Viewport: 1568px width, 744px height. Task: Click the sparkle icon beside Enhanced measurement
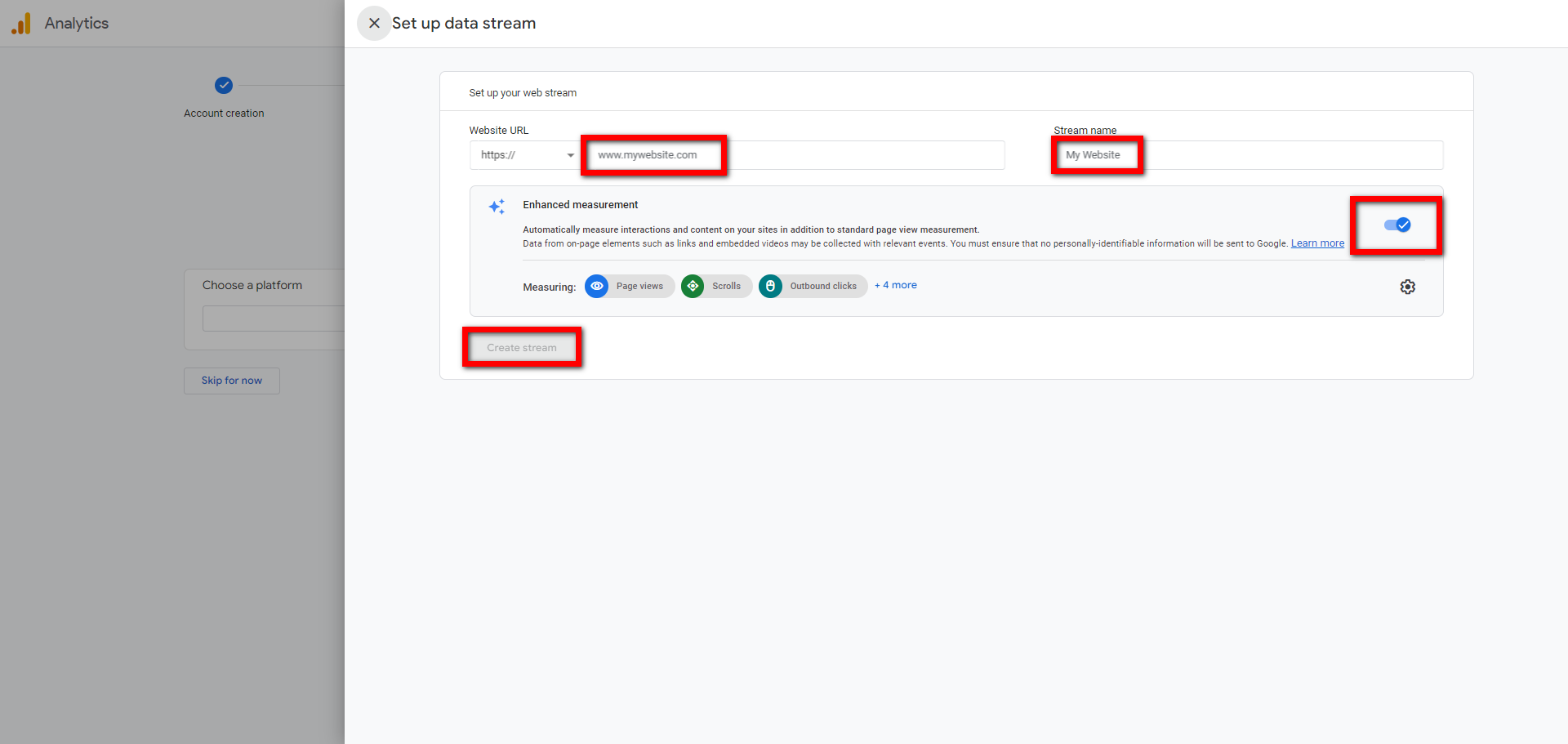(x=497, y=207)
